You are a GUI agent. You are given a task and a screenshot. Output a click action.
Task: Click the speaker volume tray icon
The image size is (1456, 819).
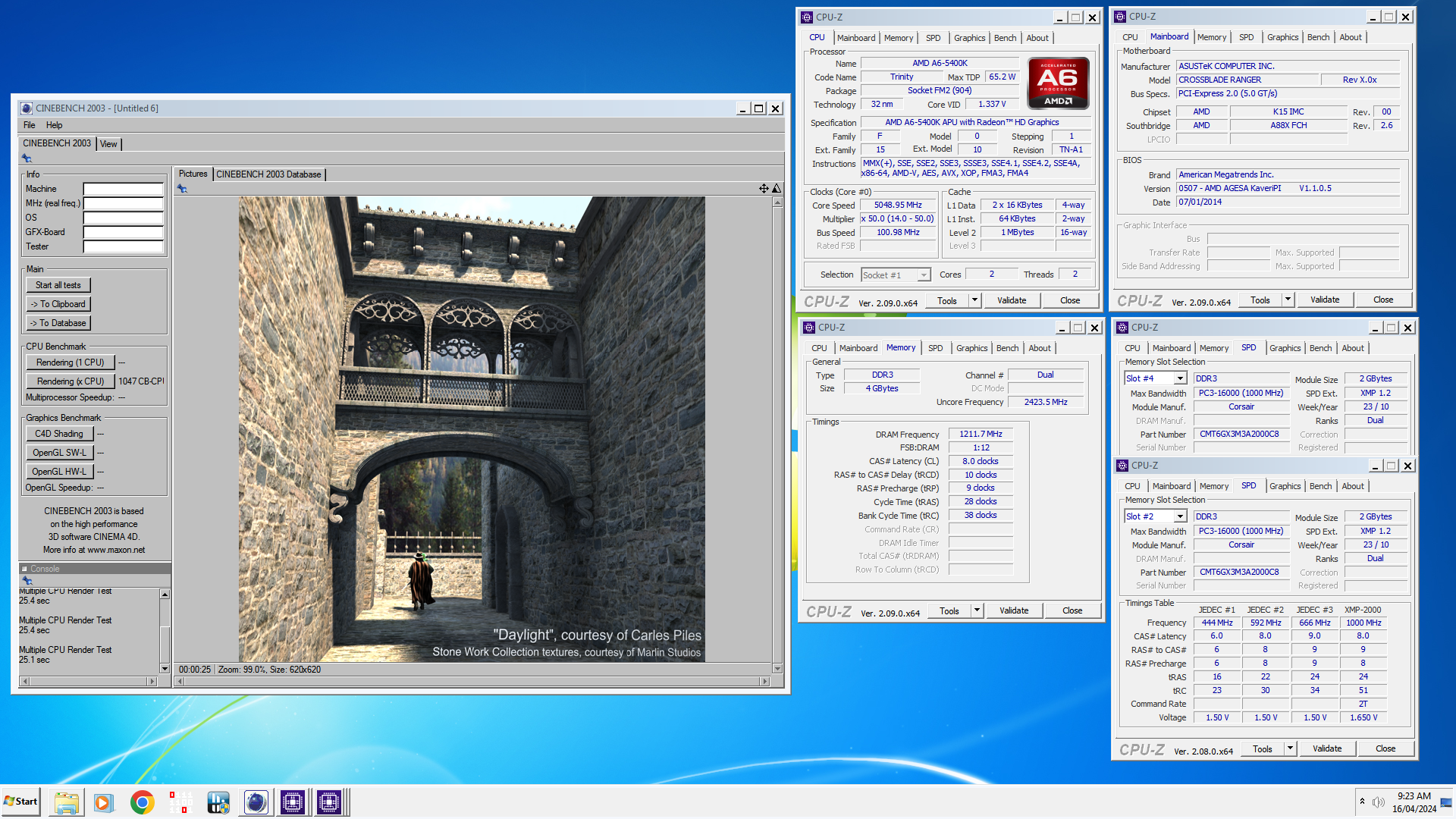click(1379, 802)
